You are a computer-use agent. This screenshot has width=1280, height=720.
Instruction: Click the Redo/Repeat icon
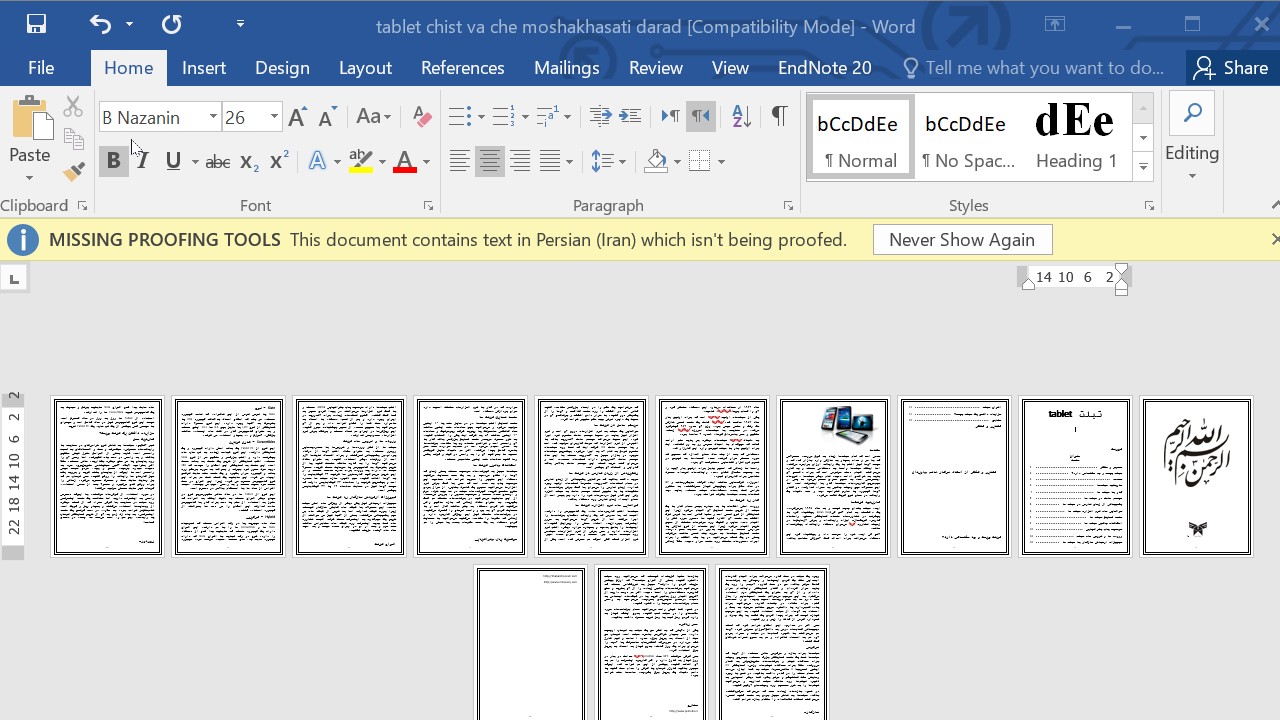pyautogui.click(x=172, y=24)
